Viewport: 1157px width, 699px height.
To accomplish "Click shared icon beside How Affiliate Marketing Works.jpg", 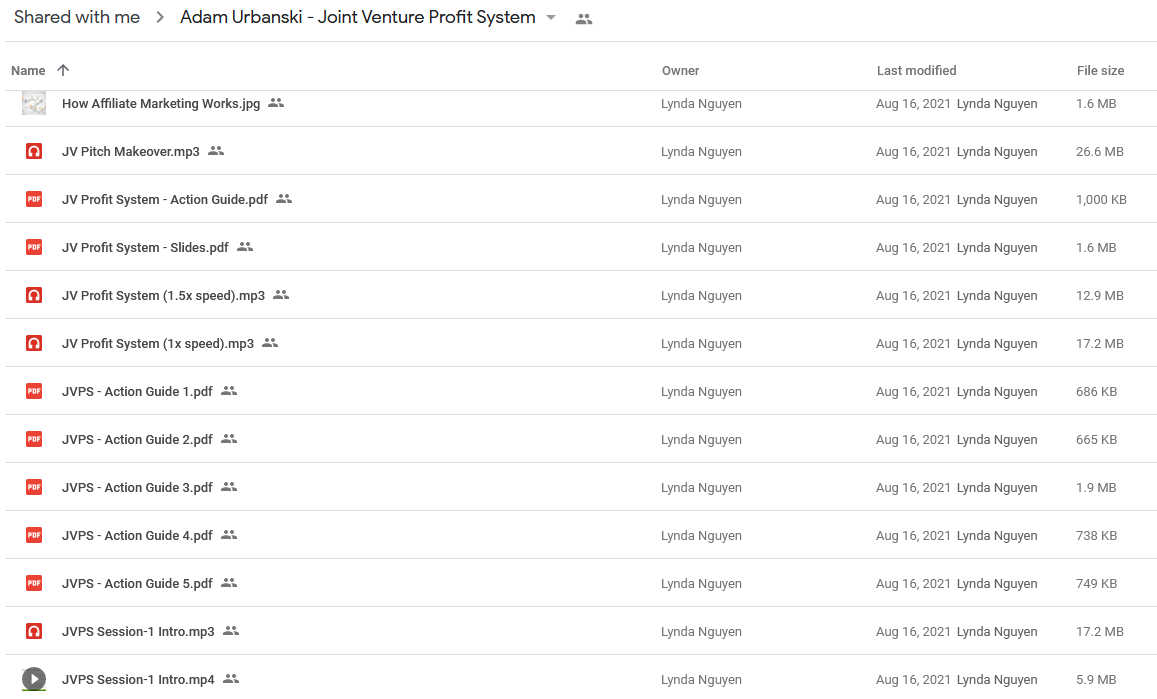I will click(x=276, y=103).
